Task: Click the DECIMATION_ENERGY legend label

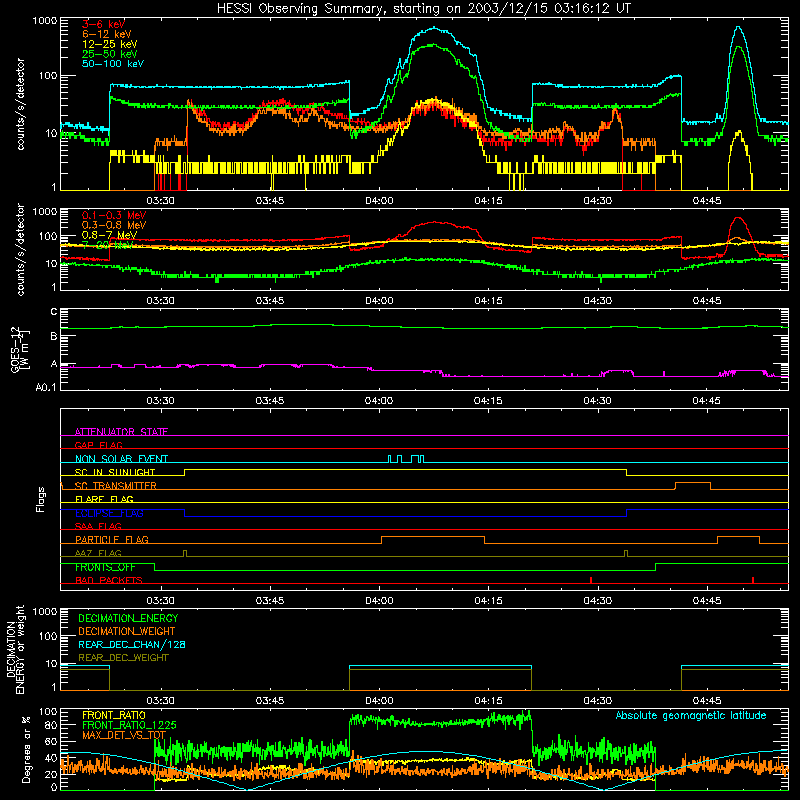Action: click(x=128, y=618)
